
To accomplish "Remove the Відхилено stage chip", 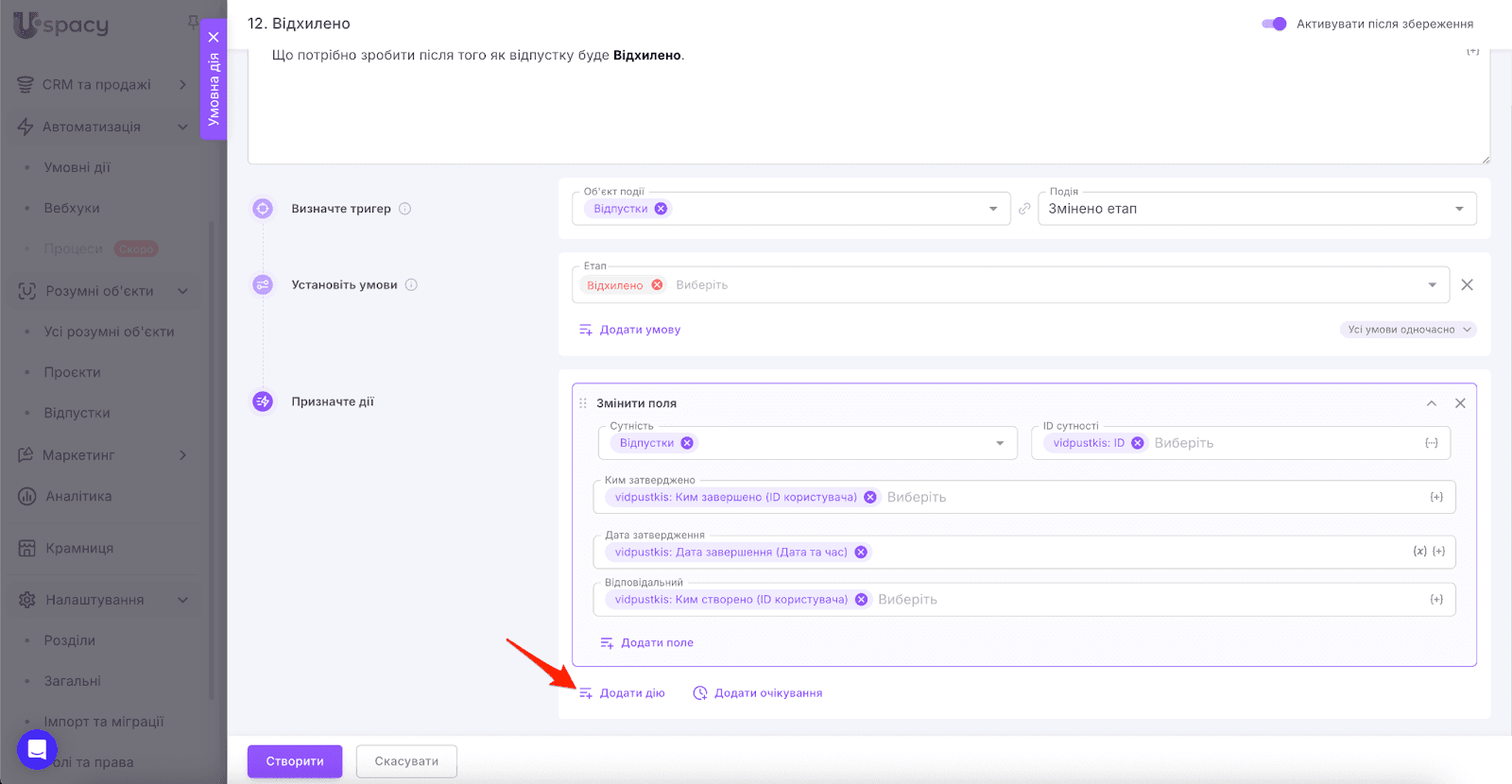I will click(x=657, y=285).
